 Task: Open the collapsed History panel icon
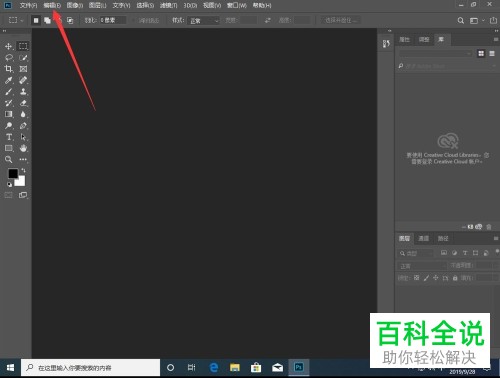(386, 44)
